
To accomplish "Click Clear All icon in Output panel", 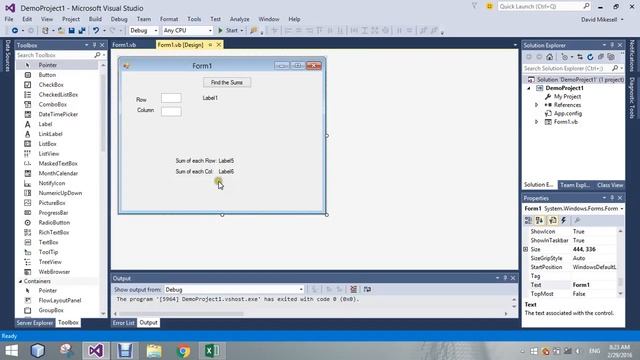I will pos(353,289).
